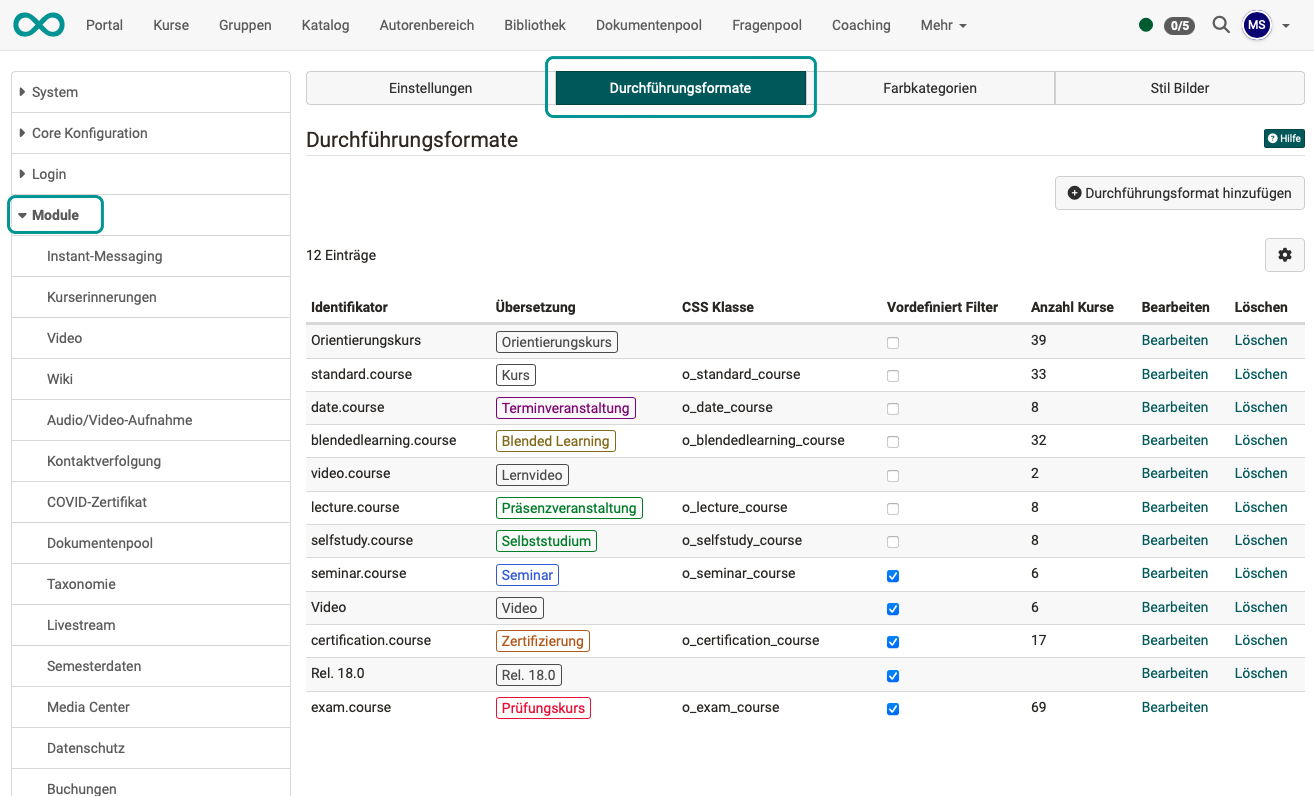Open the MS user avatar menu
Screen dimensions: 1314x796
1257,24
